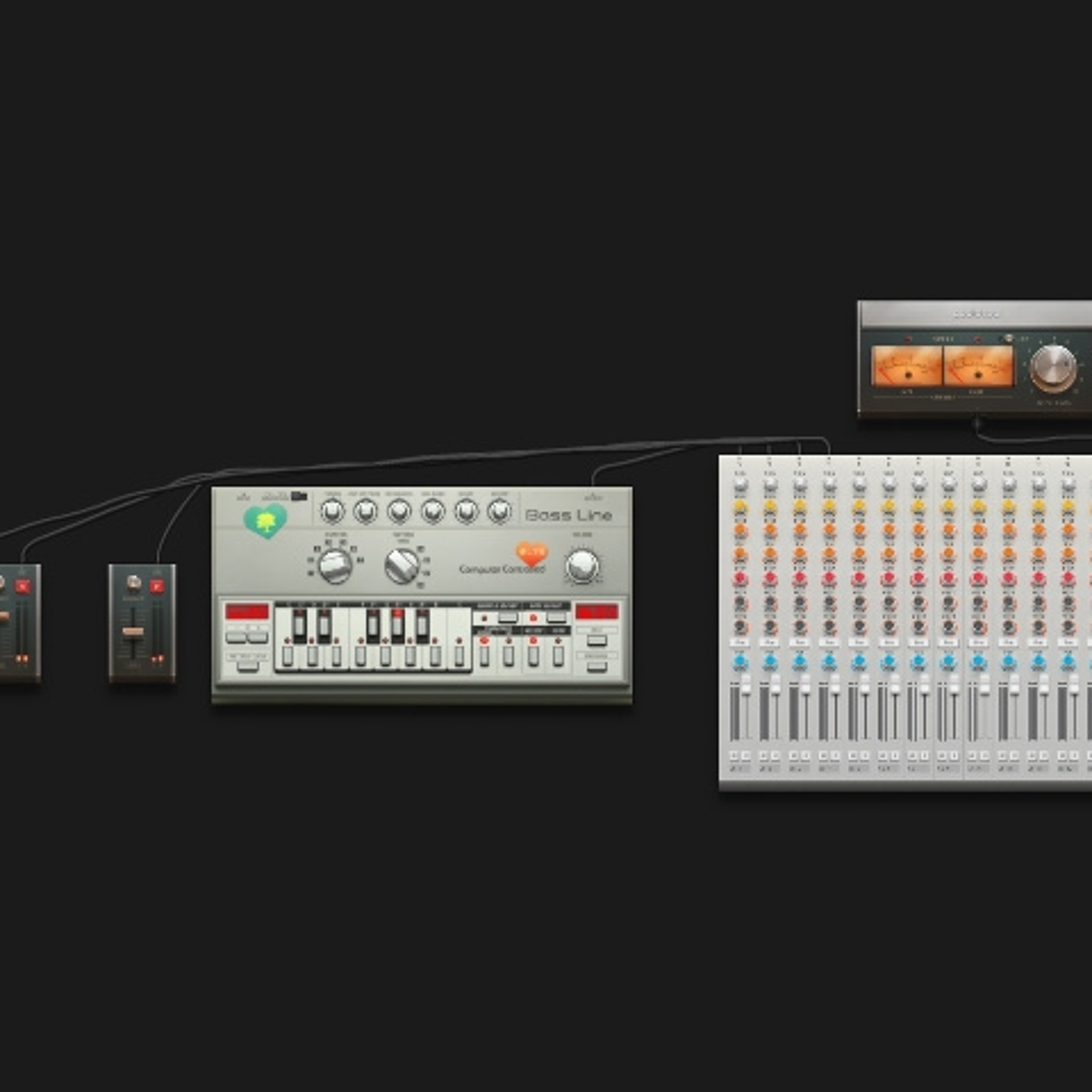This screenshot has height=1092, width=1092.
Task: Click the Bassline volume knob at far right
Action: click(x=582, y=566)
